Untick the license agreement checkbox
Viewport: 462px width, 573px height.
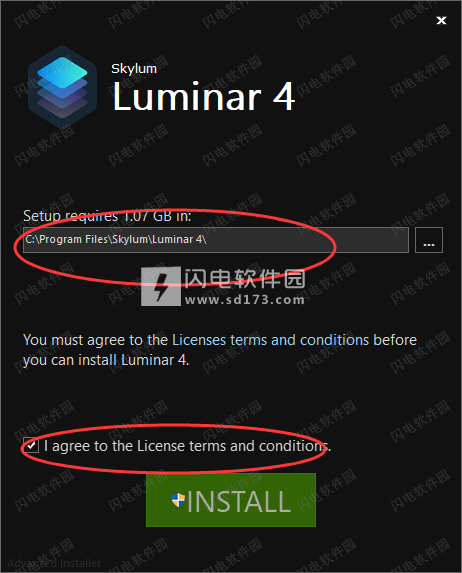pyautogui.click(x=31, y=445)
